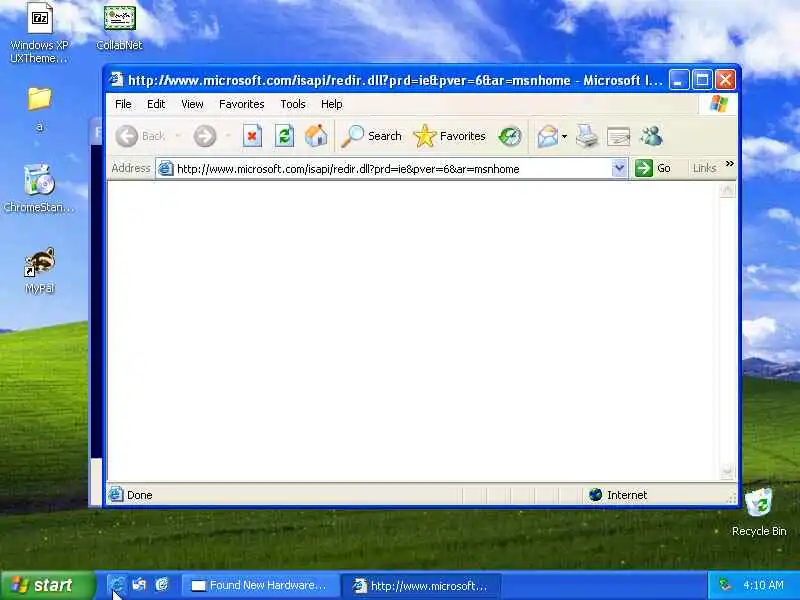Switch to Found New Hardware taskbar button
The image size is (800, 600).
click(x=260, y=585)
